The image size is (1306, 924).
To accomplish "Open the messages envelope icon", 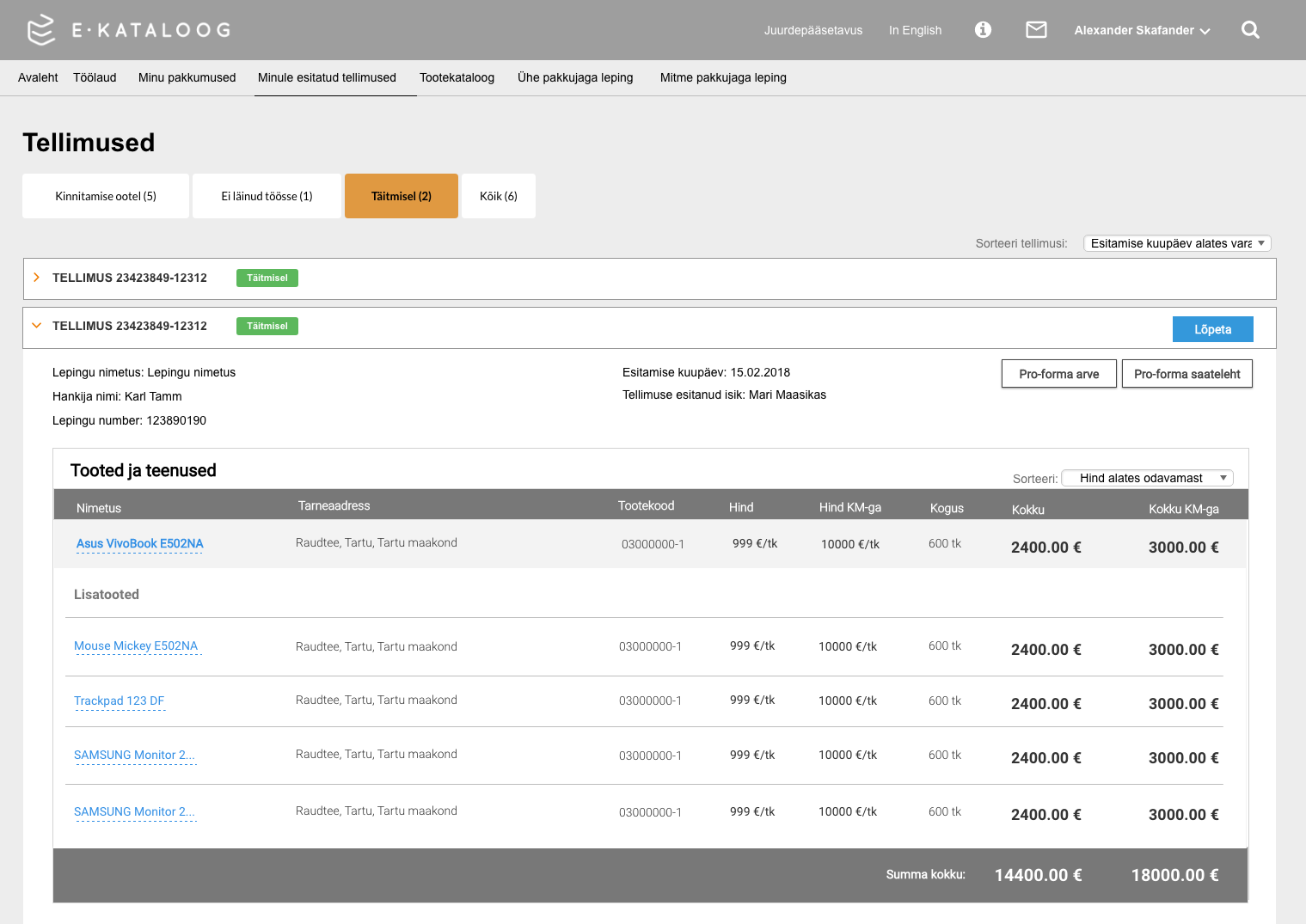I will pyautogui.click(x=1036, y=30).
